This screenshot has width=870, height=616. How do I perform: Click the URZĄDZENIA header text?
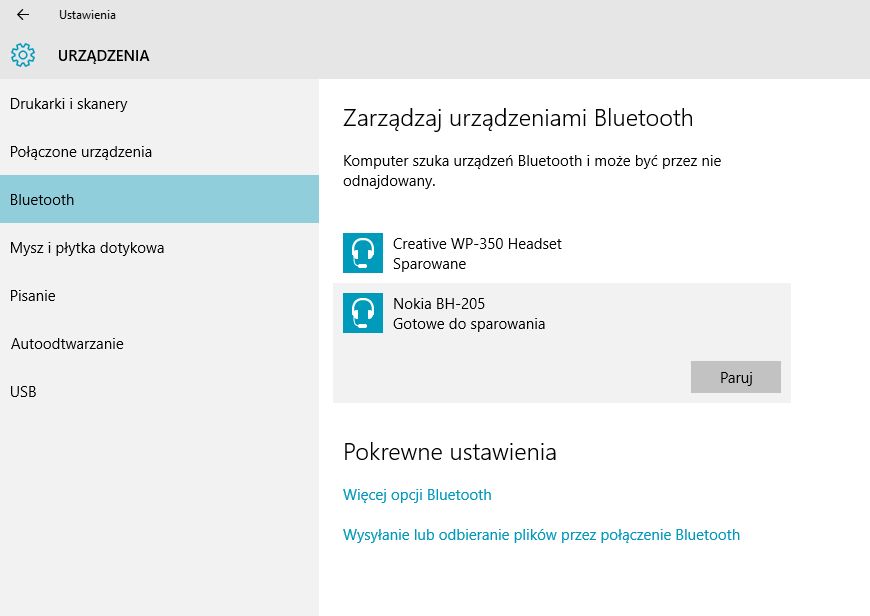click(x=104, y=56)
